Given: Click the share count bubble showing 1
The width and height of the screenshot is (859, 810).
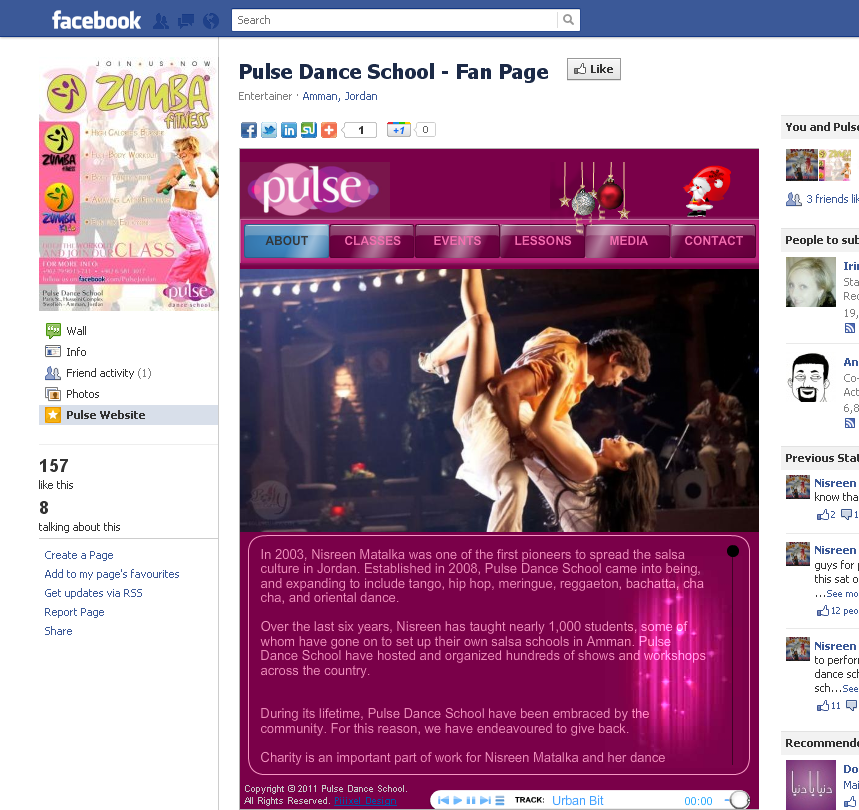Looking at the screenshot, I should click(x=360, y=130).
